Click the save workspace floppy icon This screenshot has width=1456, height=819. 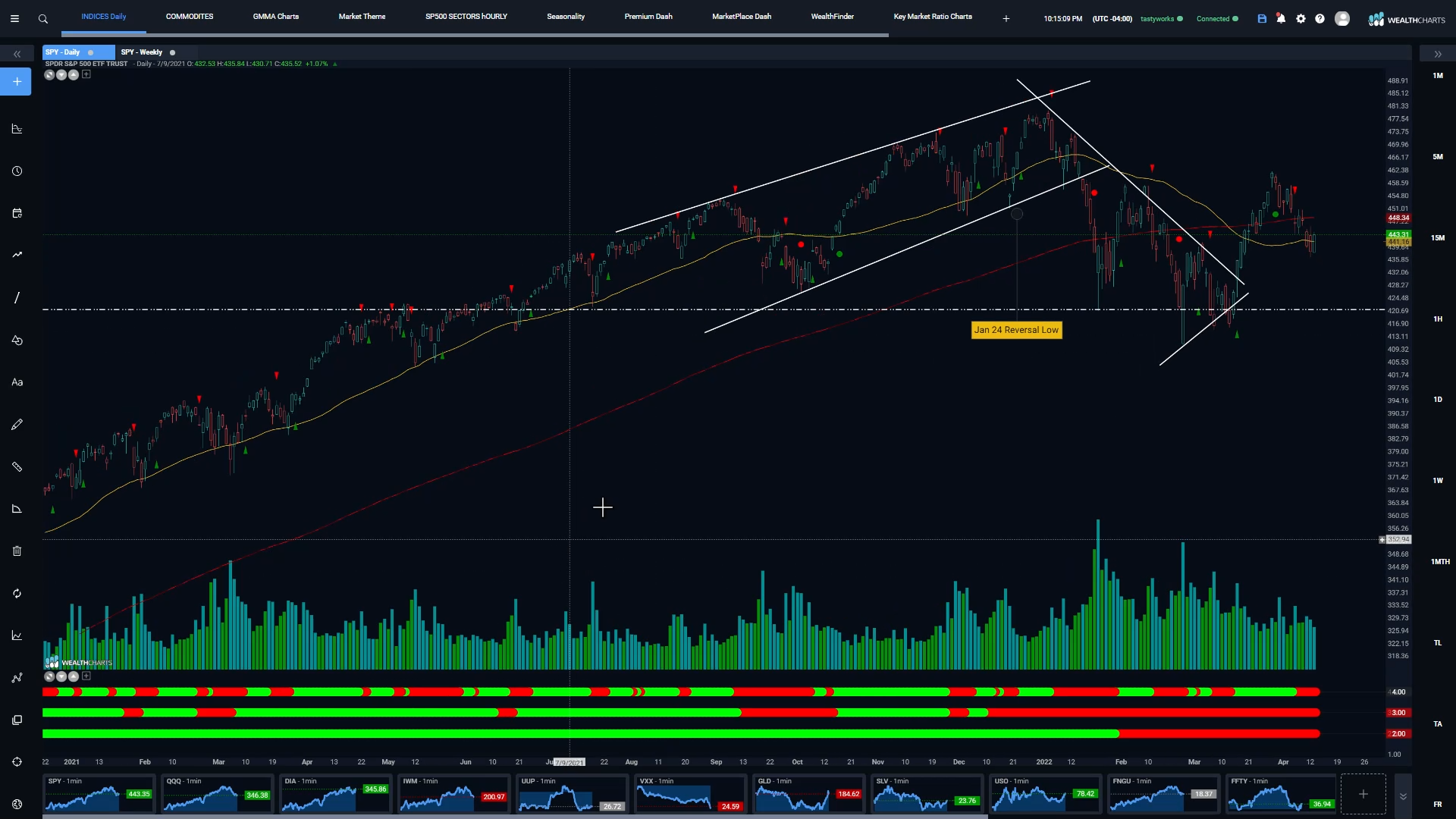coord(1262,19)
